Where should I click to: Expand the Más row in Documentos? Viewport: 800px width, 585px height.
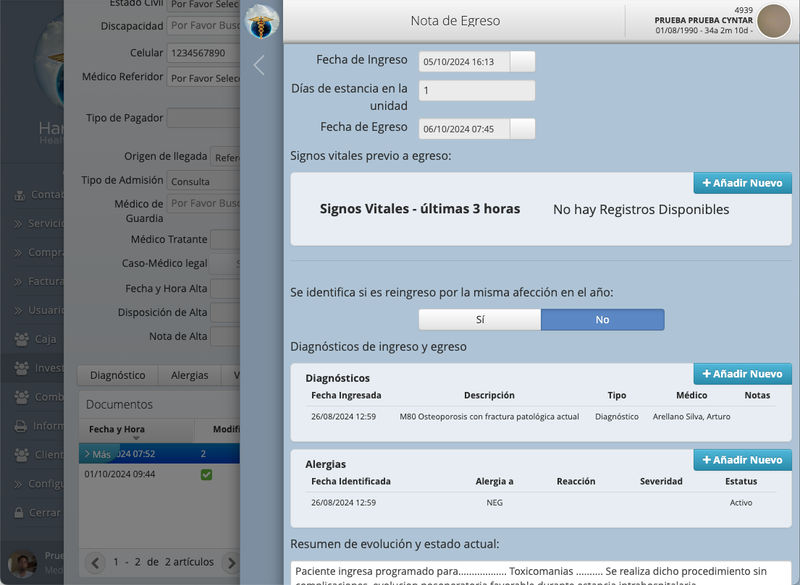pyautogui.click(x=96, y=454)
